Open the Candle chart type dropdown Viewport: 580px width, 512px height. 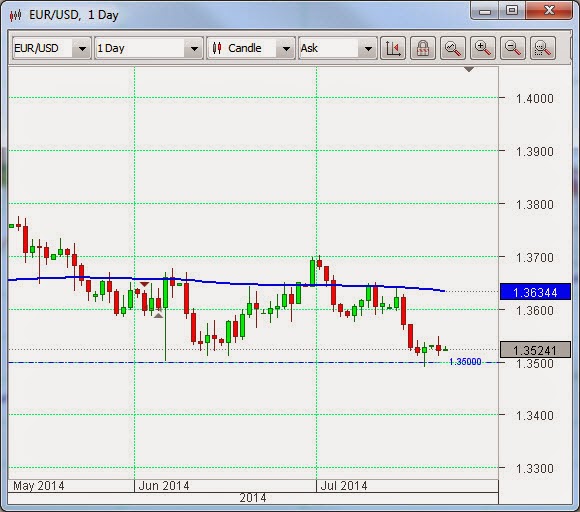[286, 48]
